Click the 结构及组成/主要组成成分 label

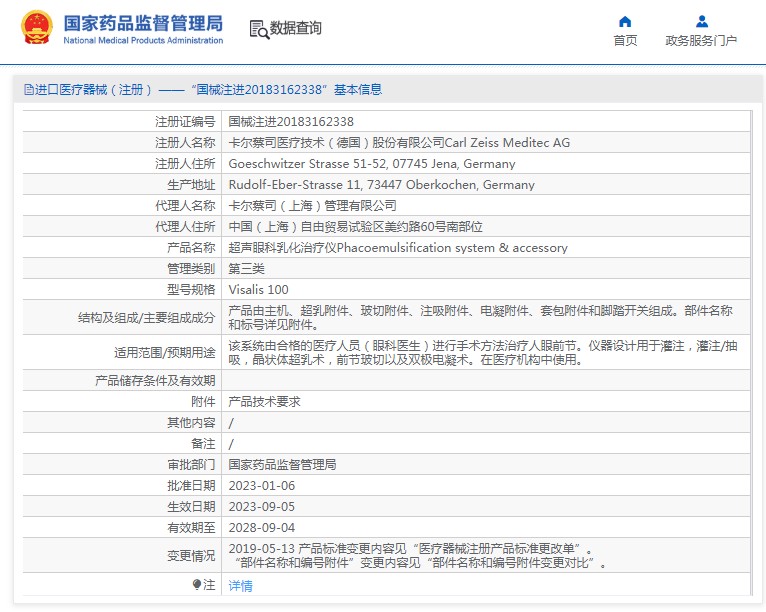click(x=147, y=317)
